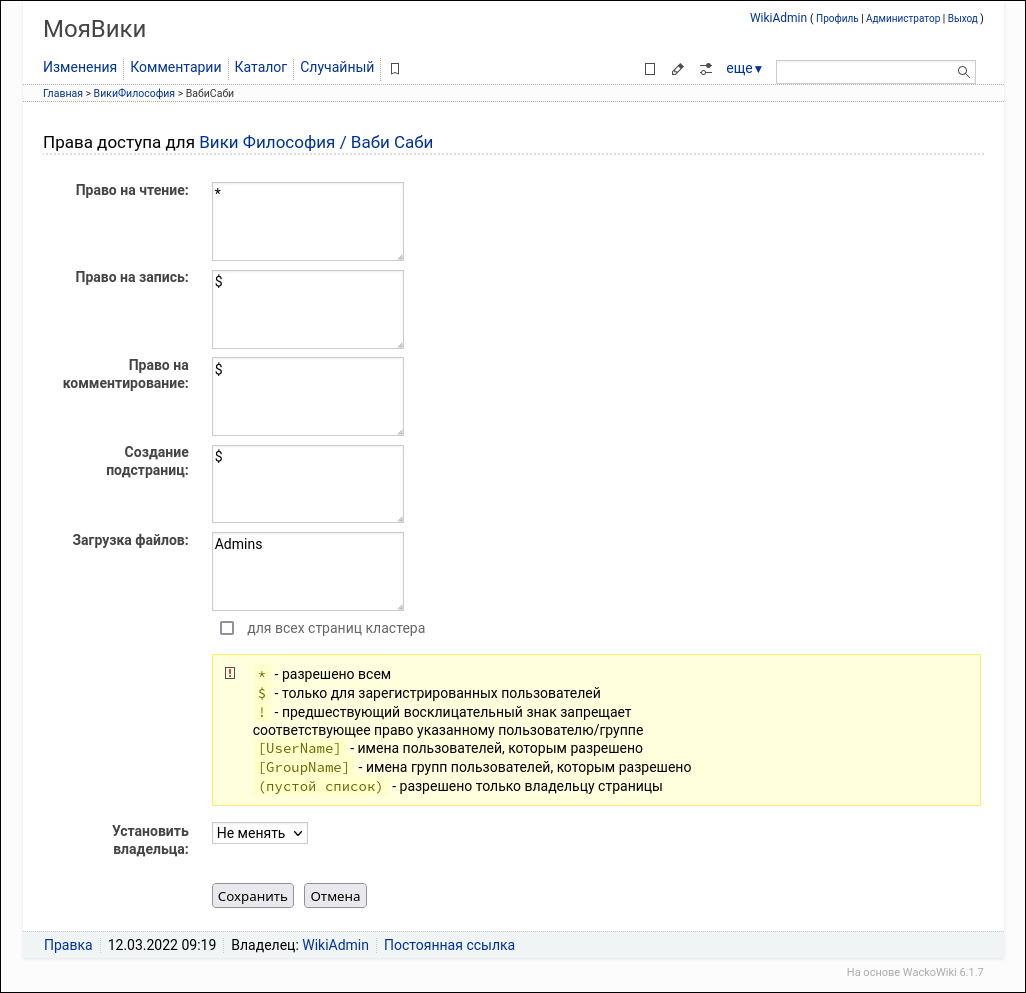This screenshot has height=993, width=1026.
Task: Click the Постоянная ссылка footer link
Action: (449, 945)
